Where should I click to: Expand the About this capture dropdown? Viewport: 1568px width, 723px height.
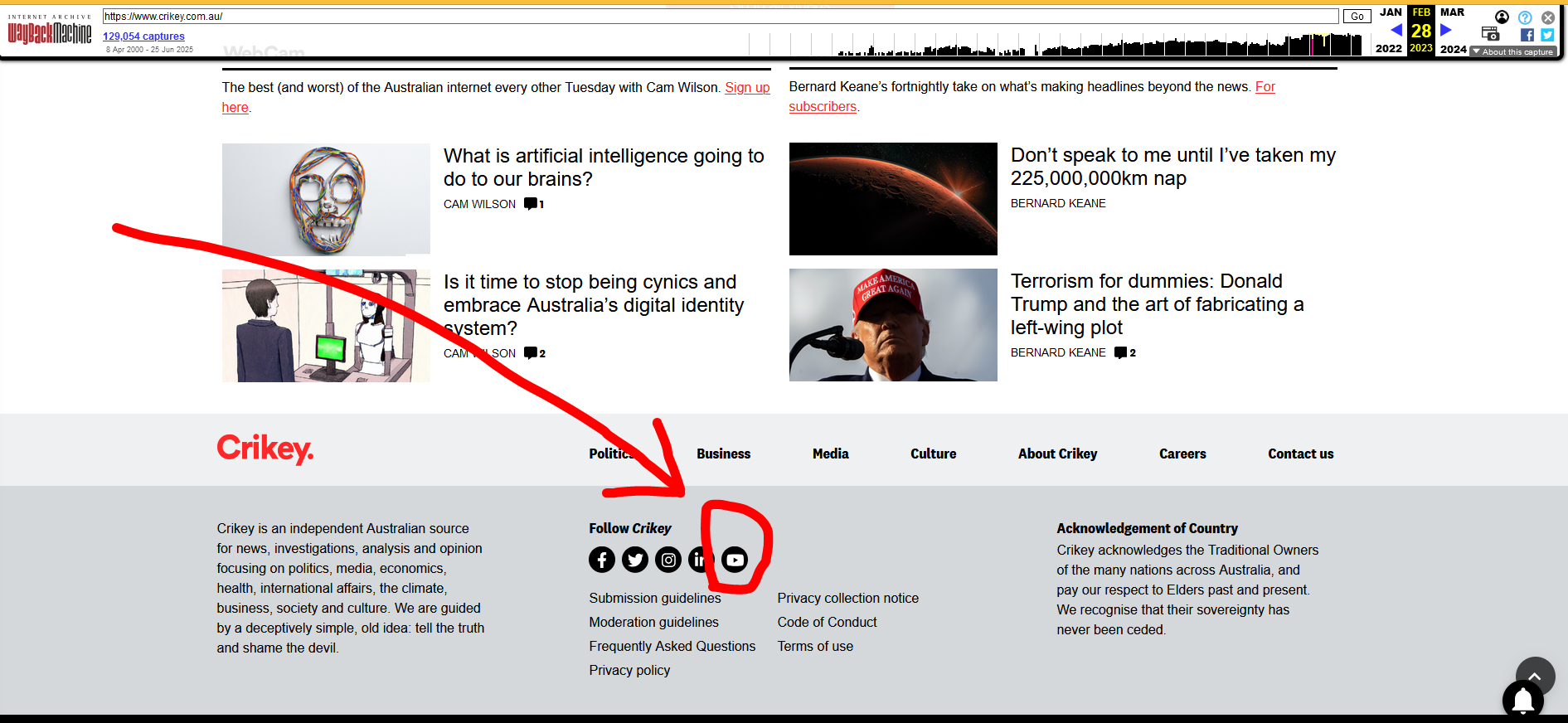pos(1513,51)
